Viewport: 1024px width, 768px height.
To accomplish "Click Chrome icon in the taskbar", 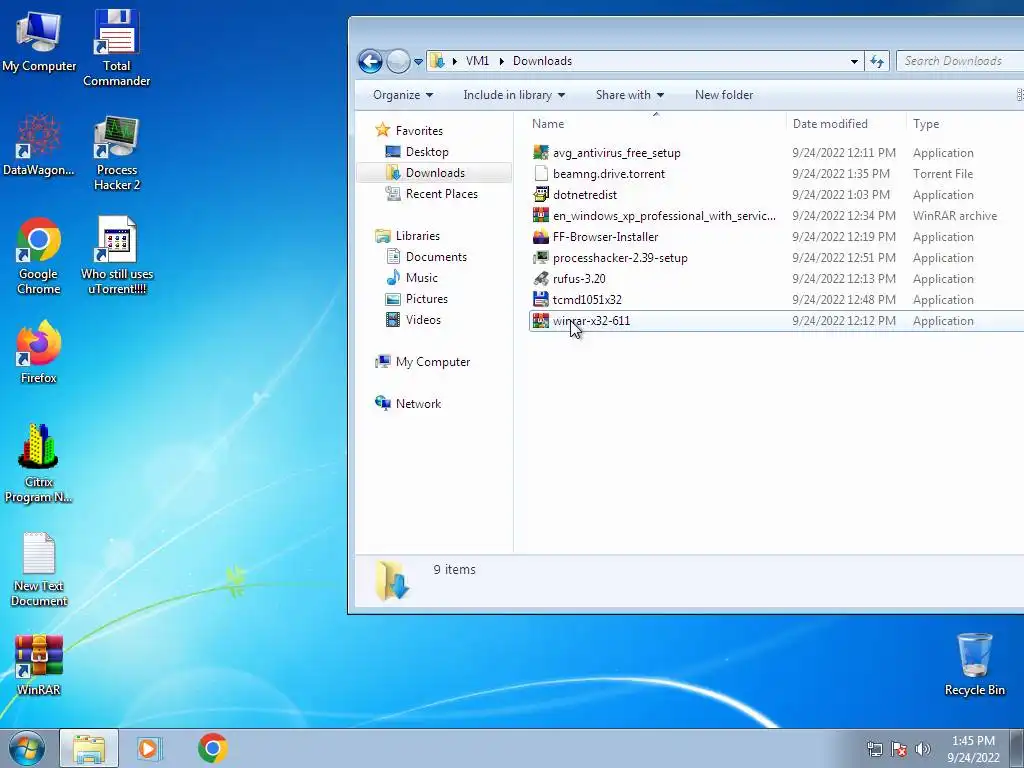I will (x=213, y=748).
